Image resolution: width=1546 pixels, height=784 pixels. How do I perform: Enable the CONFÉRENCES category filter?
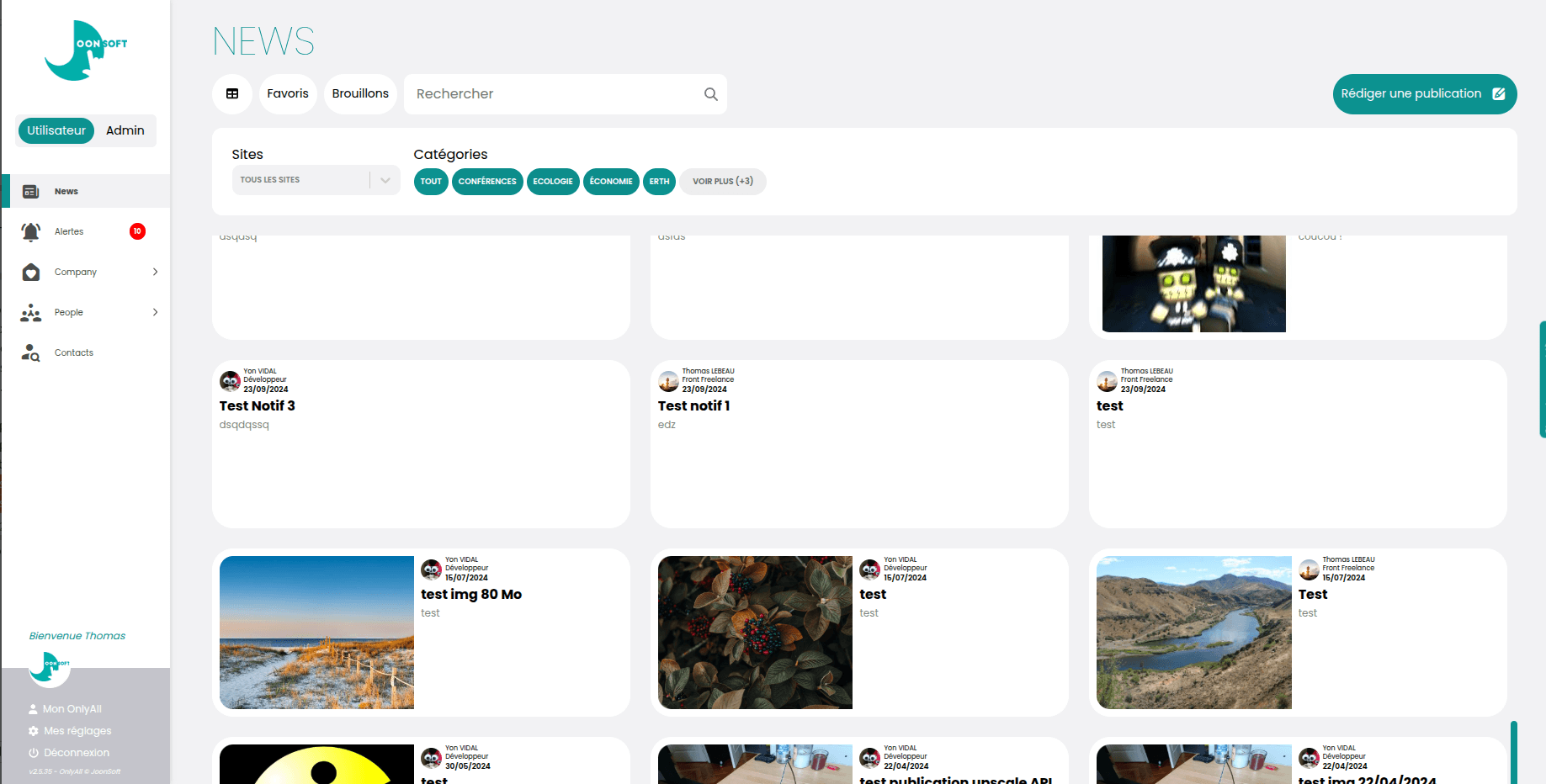pos(487,181)
